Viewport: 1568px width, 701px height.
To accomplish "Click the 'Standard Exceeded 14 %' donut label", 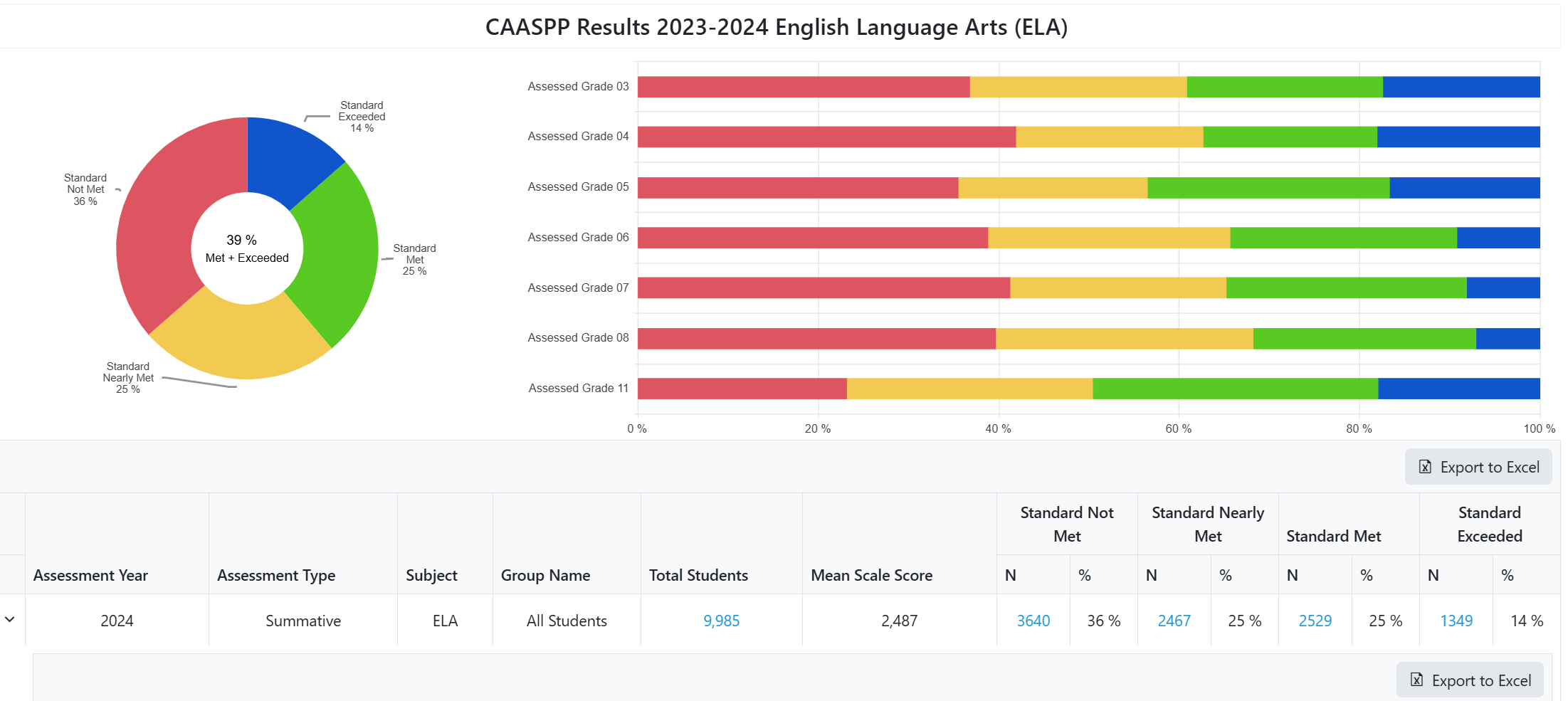I will point(362,117).
